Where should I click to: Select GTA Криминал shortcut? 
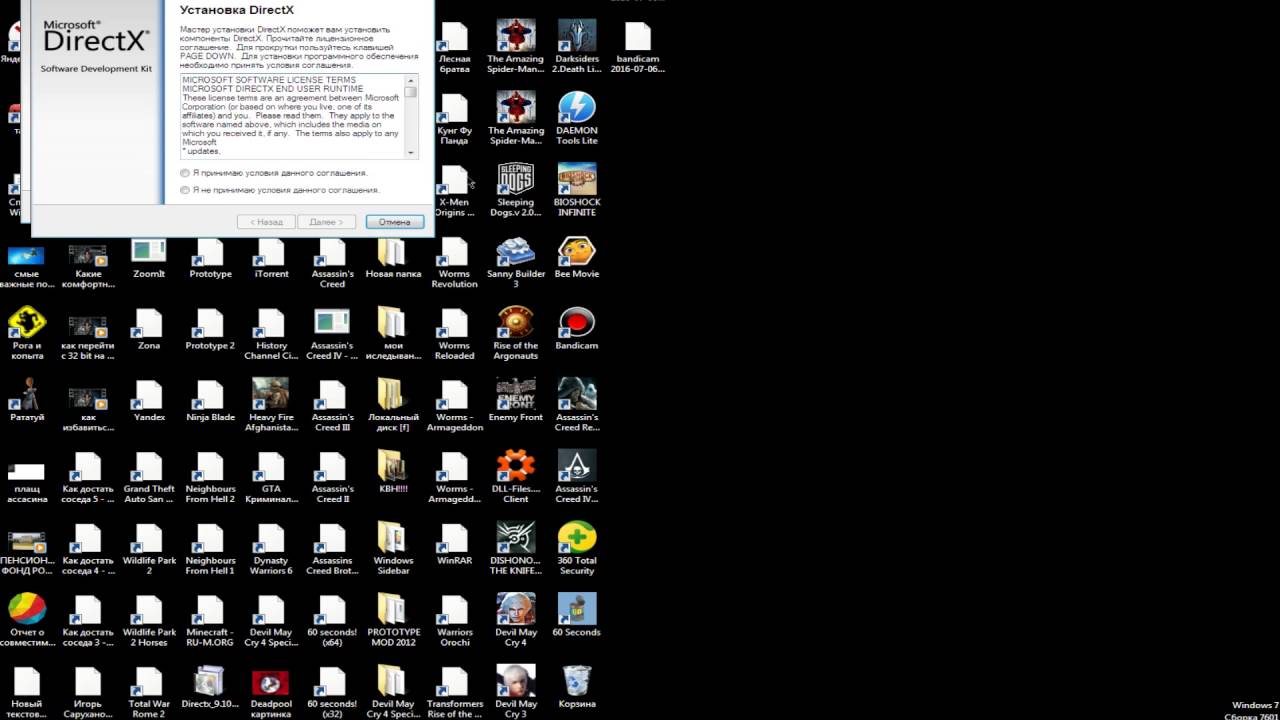tap(271, 477)
